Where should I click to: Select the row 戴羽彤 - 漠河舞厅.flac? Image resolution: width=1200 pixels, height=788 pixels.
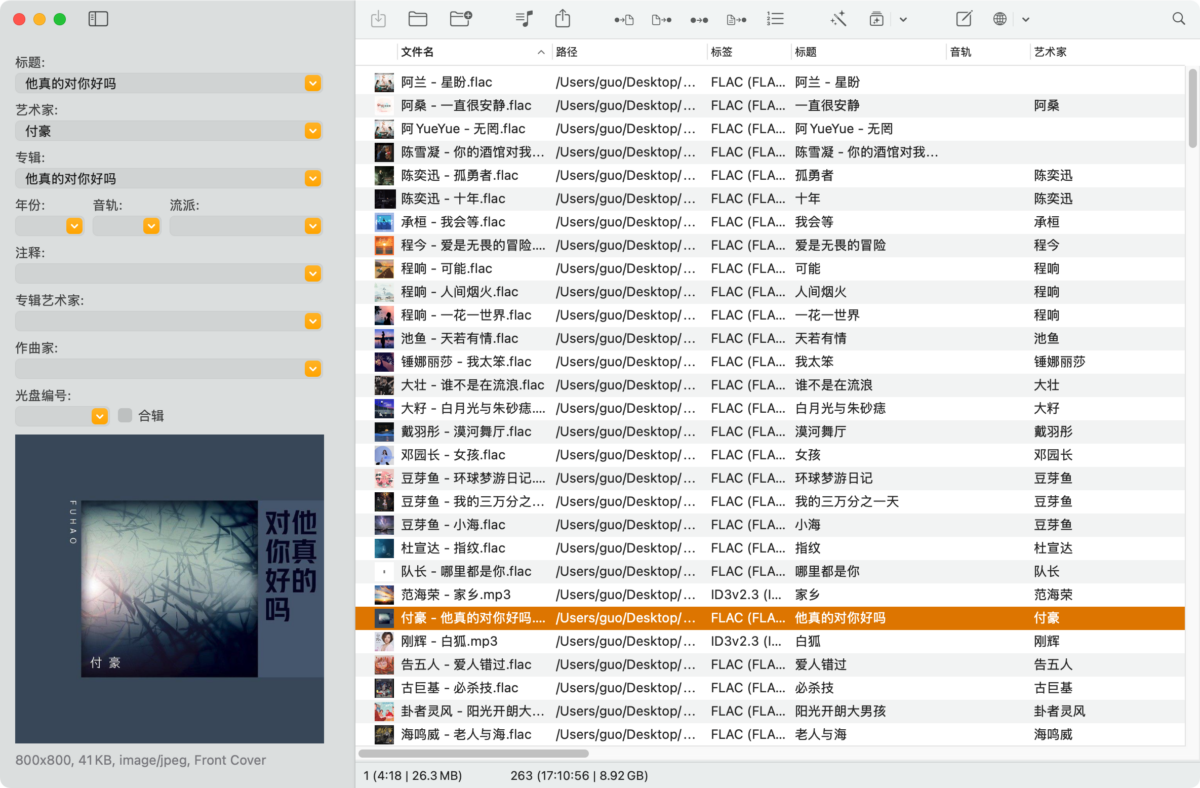coord(770,431)
